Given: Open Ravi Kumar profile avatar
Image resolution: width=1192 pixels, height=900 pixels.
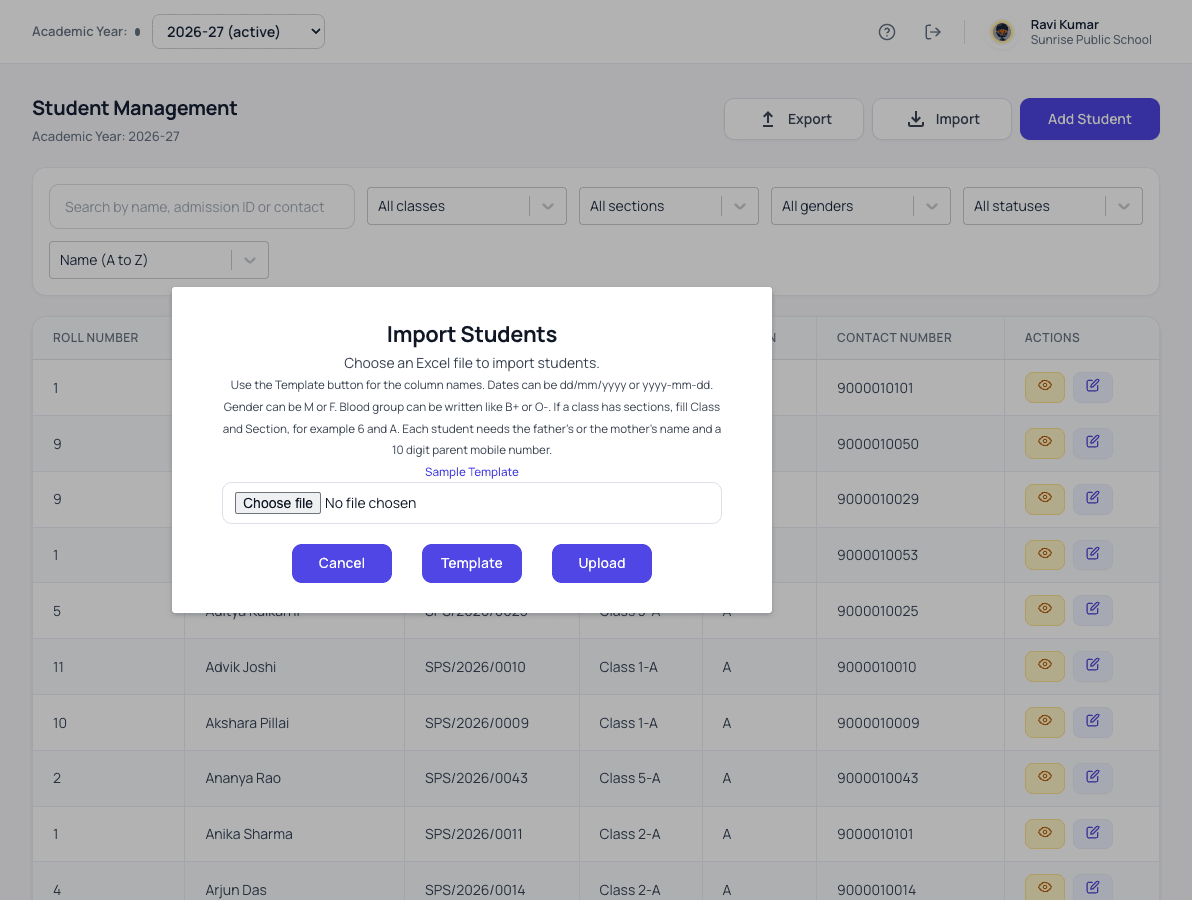Looking at the screenshot, I should click(x=1002, y=32).
